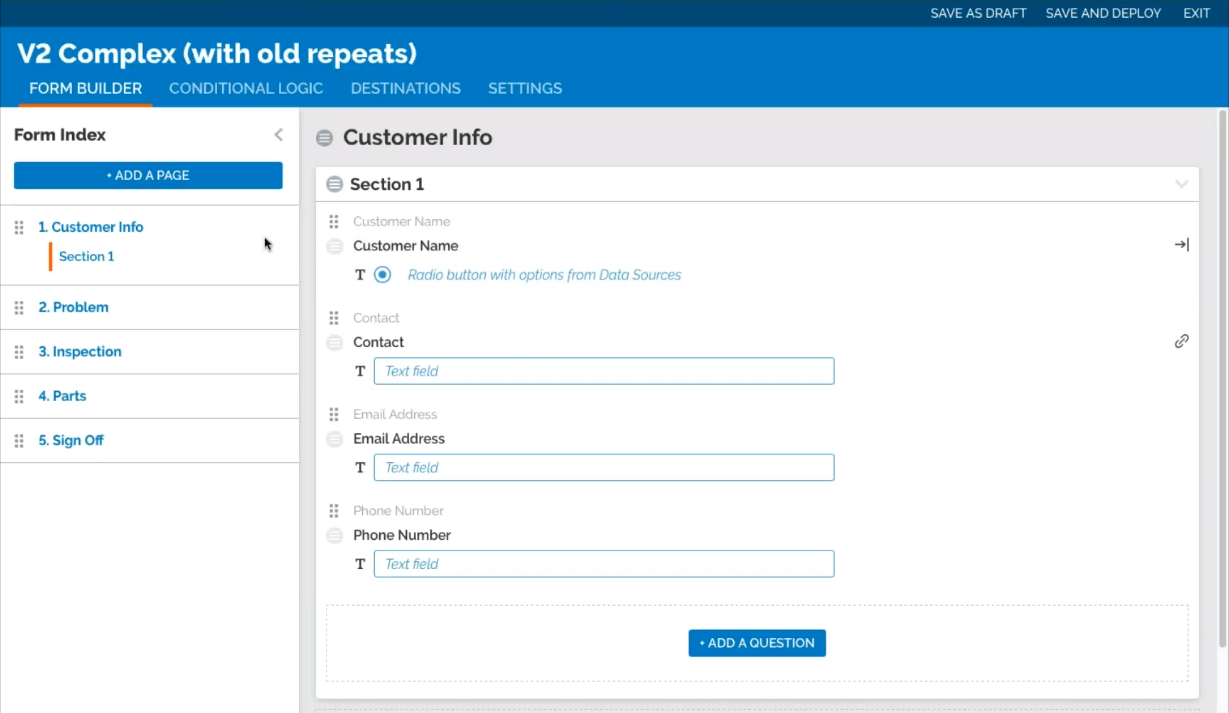Open the Conditional Logic tab
The width and height of the screenshot is (1229, 713).
(246, 88)
